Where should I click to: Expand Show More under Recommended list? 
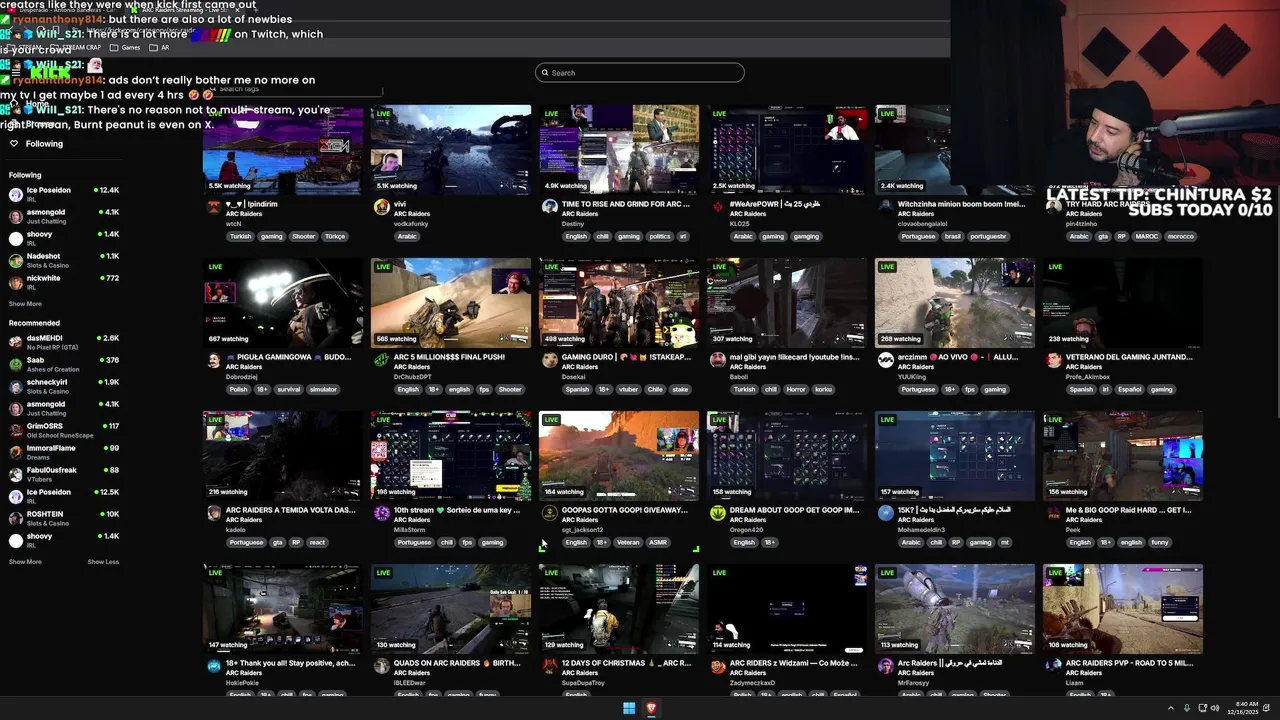[25, 562]
